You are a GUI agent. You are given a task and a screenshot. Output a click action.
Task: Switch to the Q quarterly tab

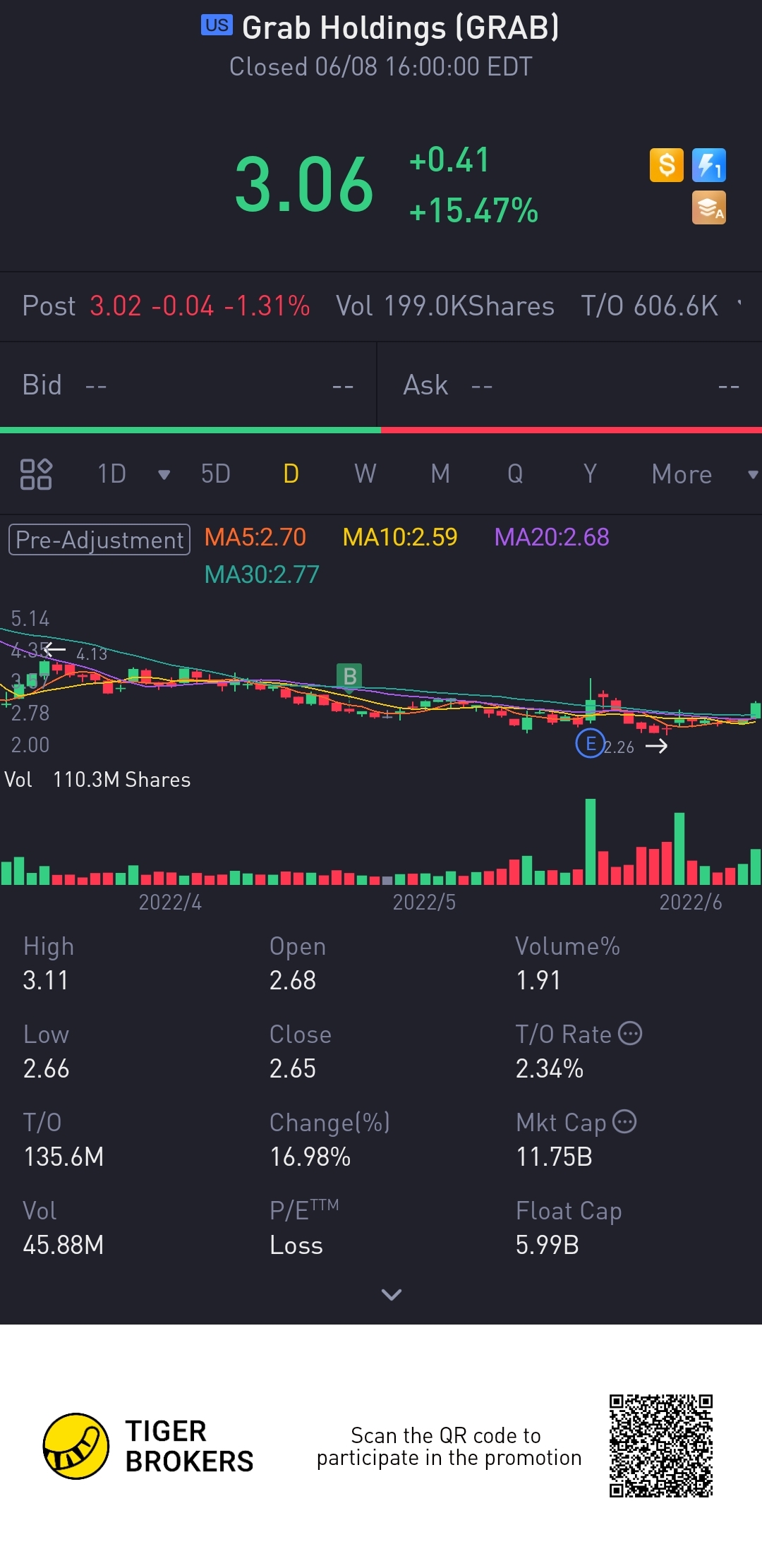515,474
